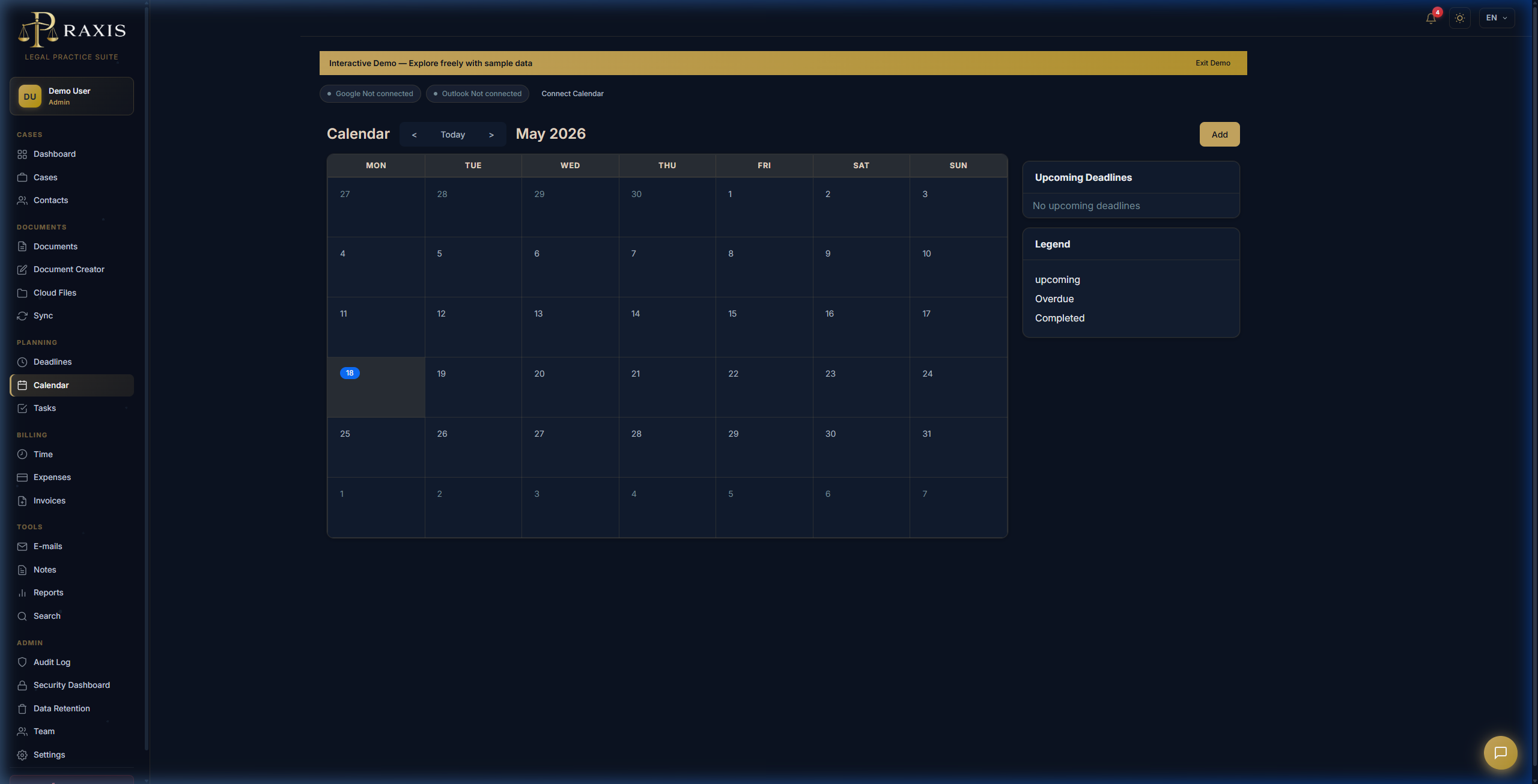This screenshot has width=1538, height=784.
Task: Click the Audit Log shield icon
Action: 22,662
